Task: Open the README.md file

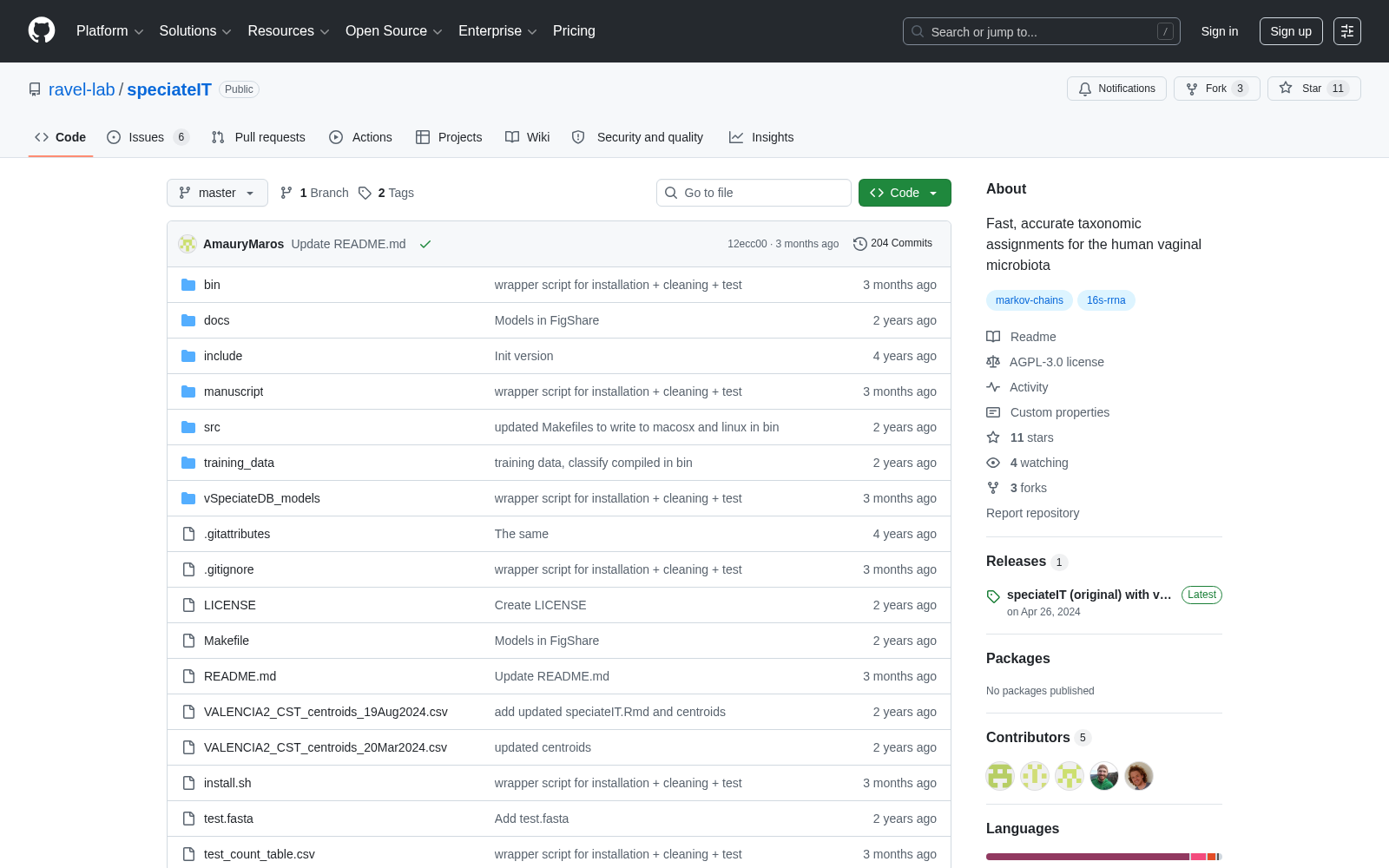Action: [x=240, y=676]
